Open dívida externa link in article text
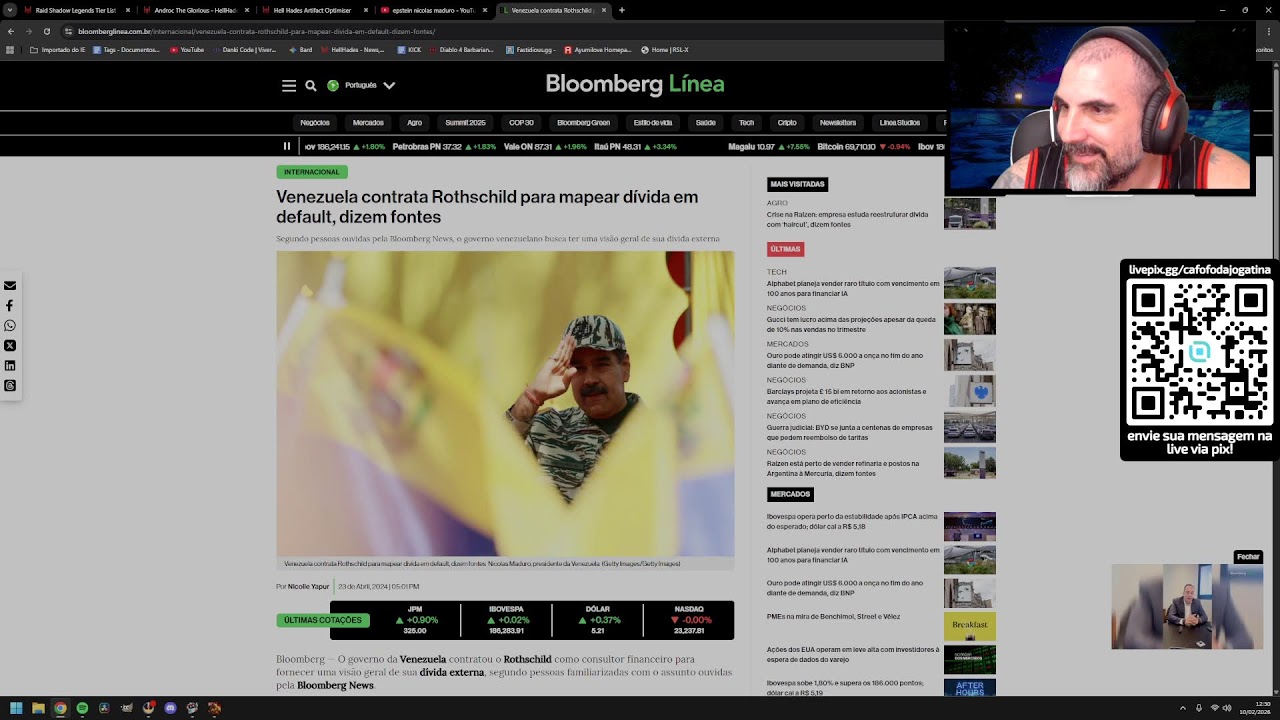Image resolution: width=1280 pixels, height=720 pixels. click(x=452, y=672)
